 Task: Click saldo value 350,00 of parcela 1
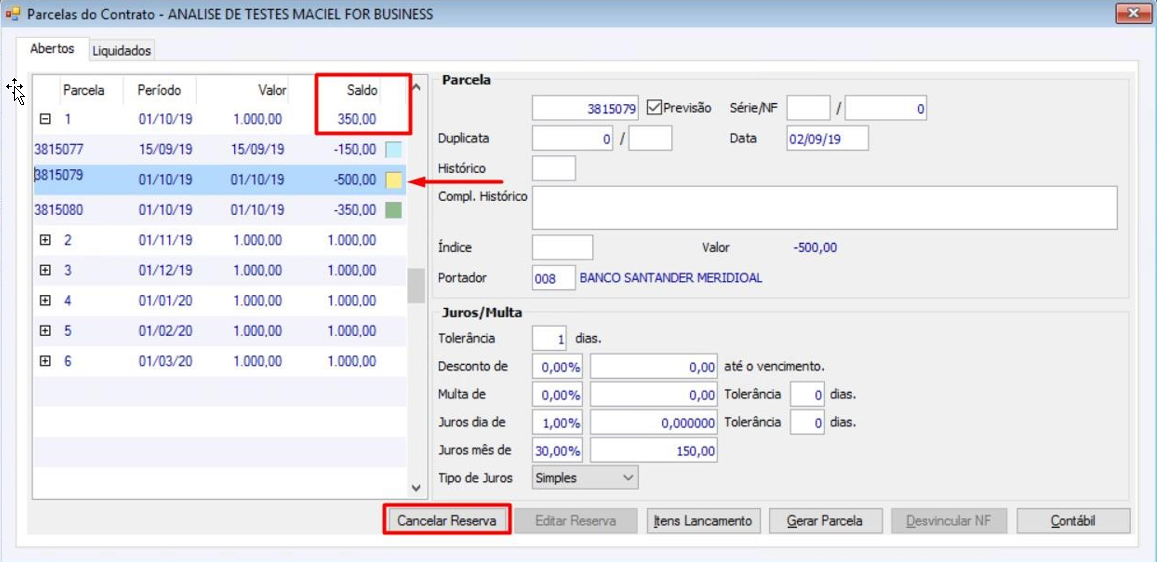click(x=357, y=118)
